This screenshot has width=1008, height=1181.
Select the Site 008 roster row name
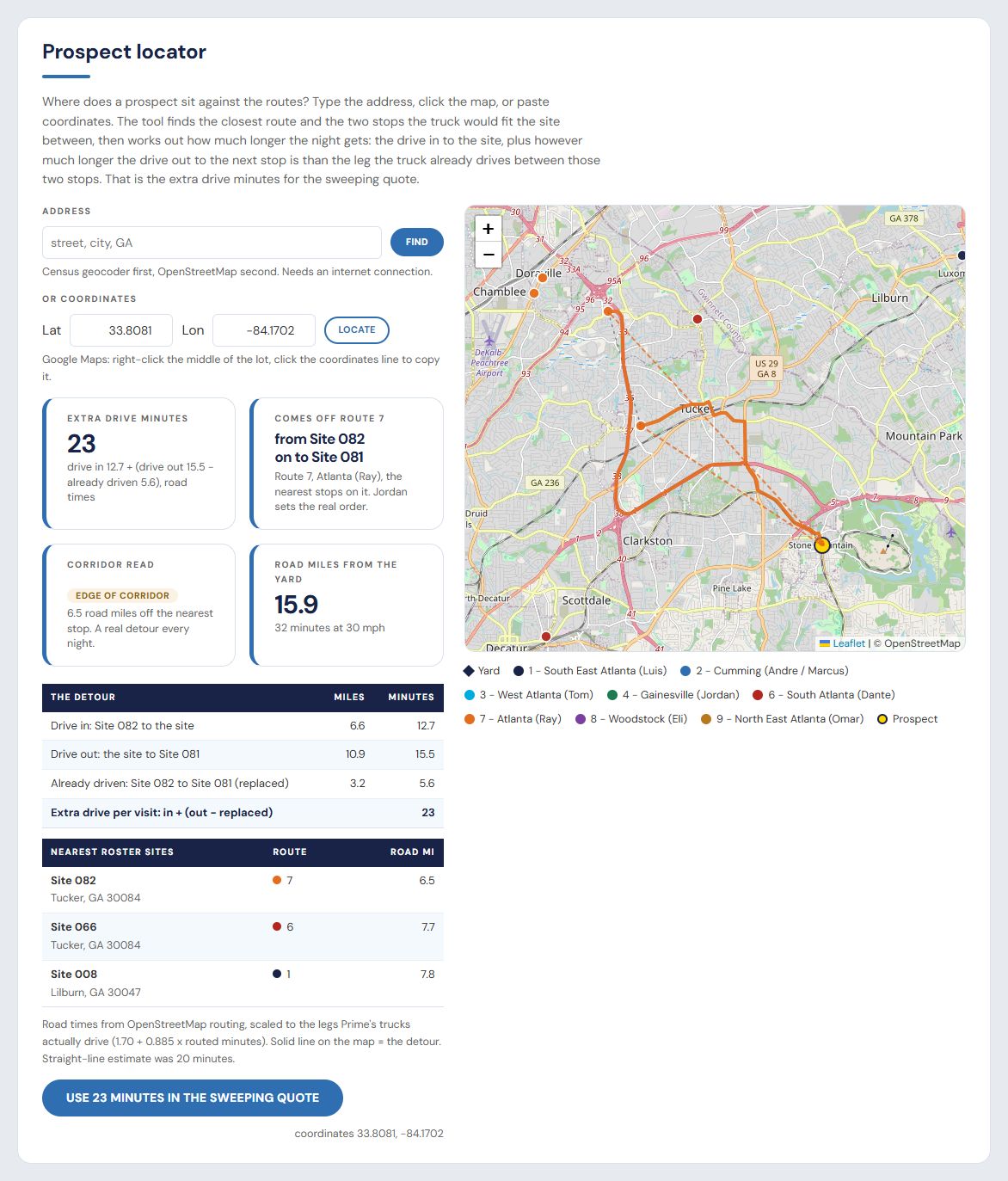pos(74,975)
